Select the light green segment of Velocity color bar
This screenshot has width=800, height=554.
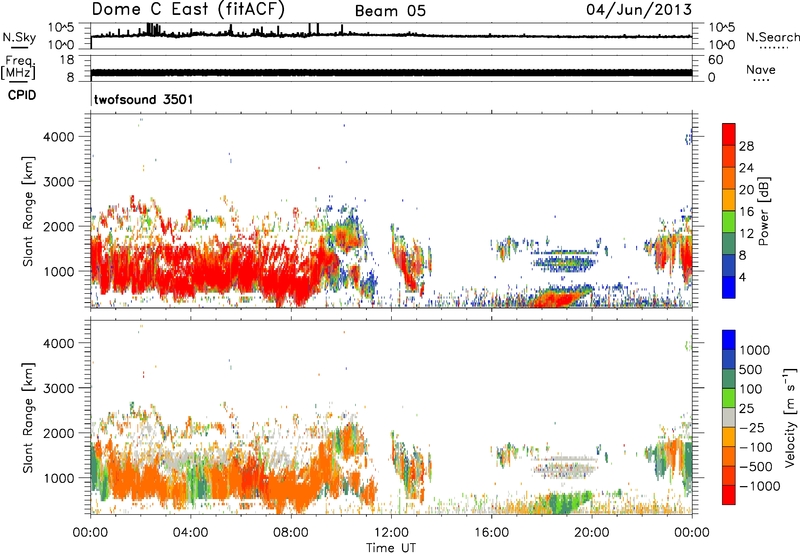729,398
